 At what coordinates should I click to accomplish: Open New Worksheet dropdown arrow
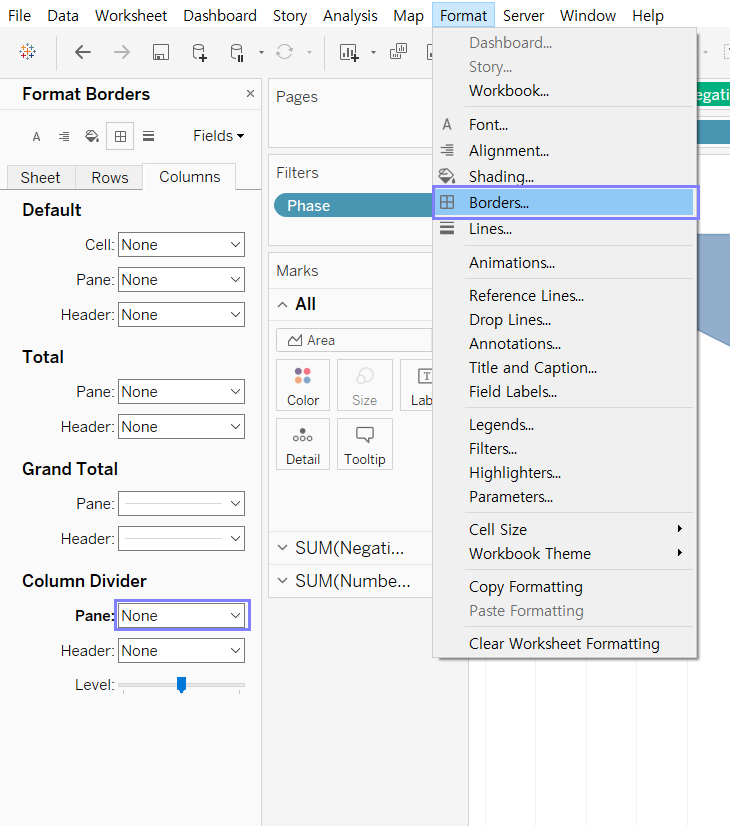[x=373, y=52]
